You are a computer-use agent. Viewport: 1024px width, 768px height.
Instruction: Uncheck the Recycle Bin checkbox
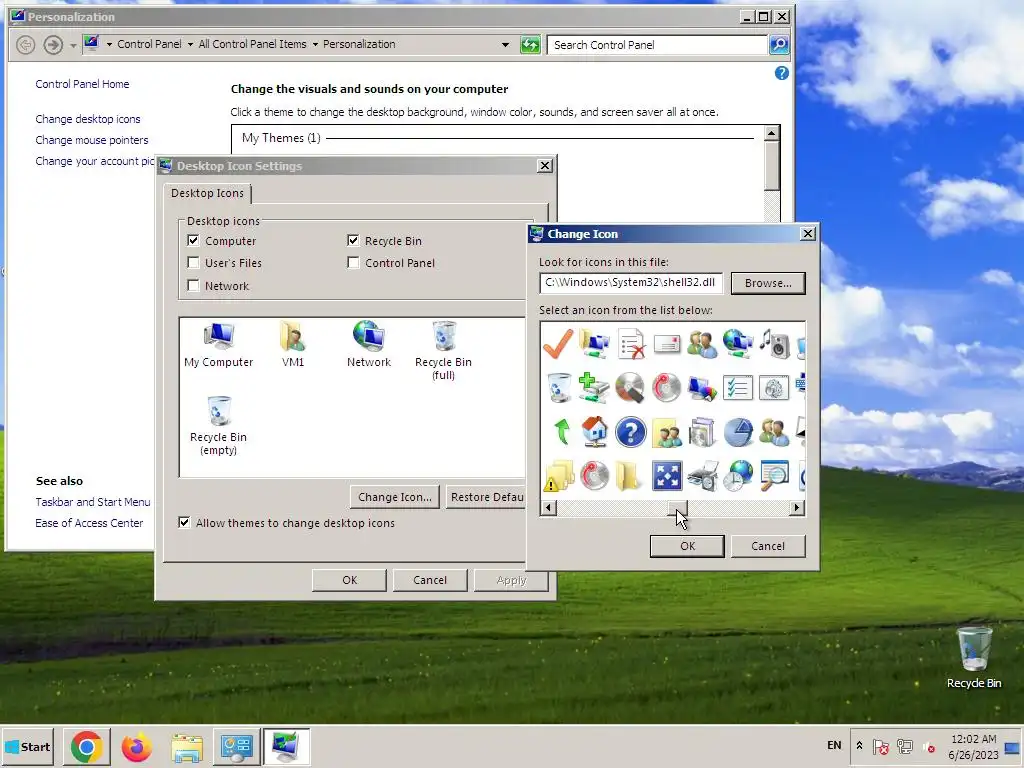(x=353, y=240)
